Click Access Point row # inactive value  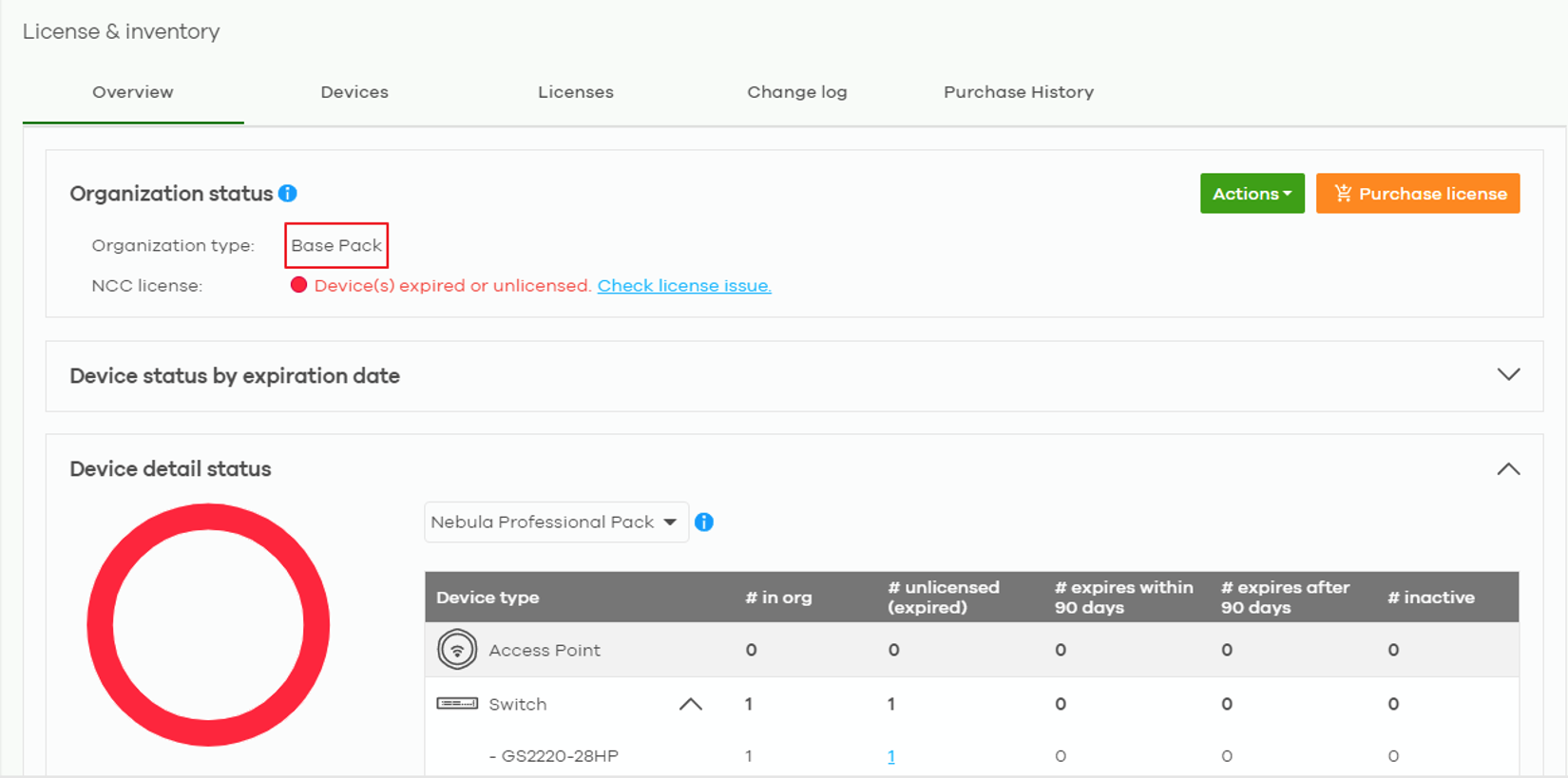pos(1393,650)
